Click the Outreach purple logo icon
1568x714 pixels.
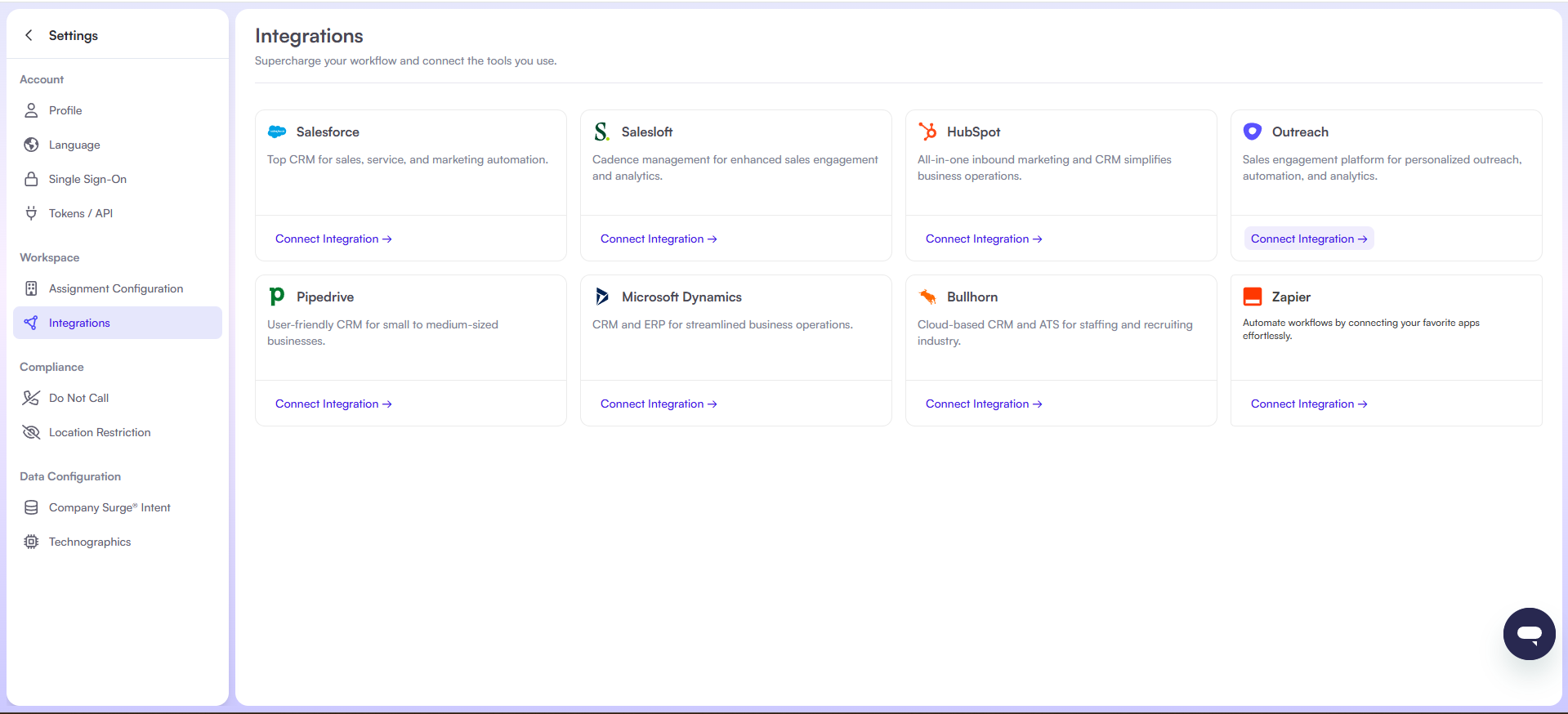[x=1252, y=132]
